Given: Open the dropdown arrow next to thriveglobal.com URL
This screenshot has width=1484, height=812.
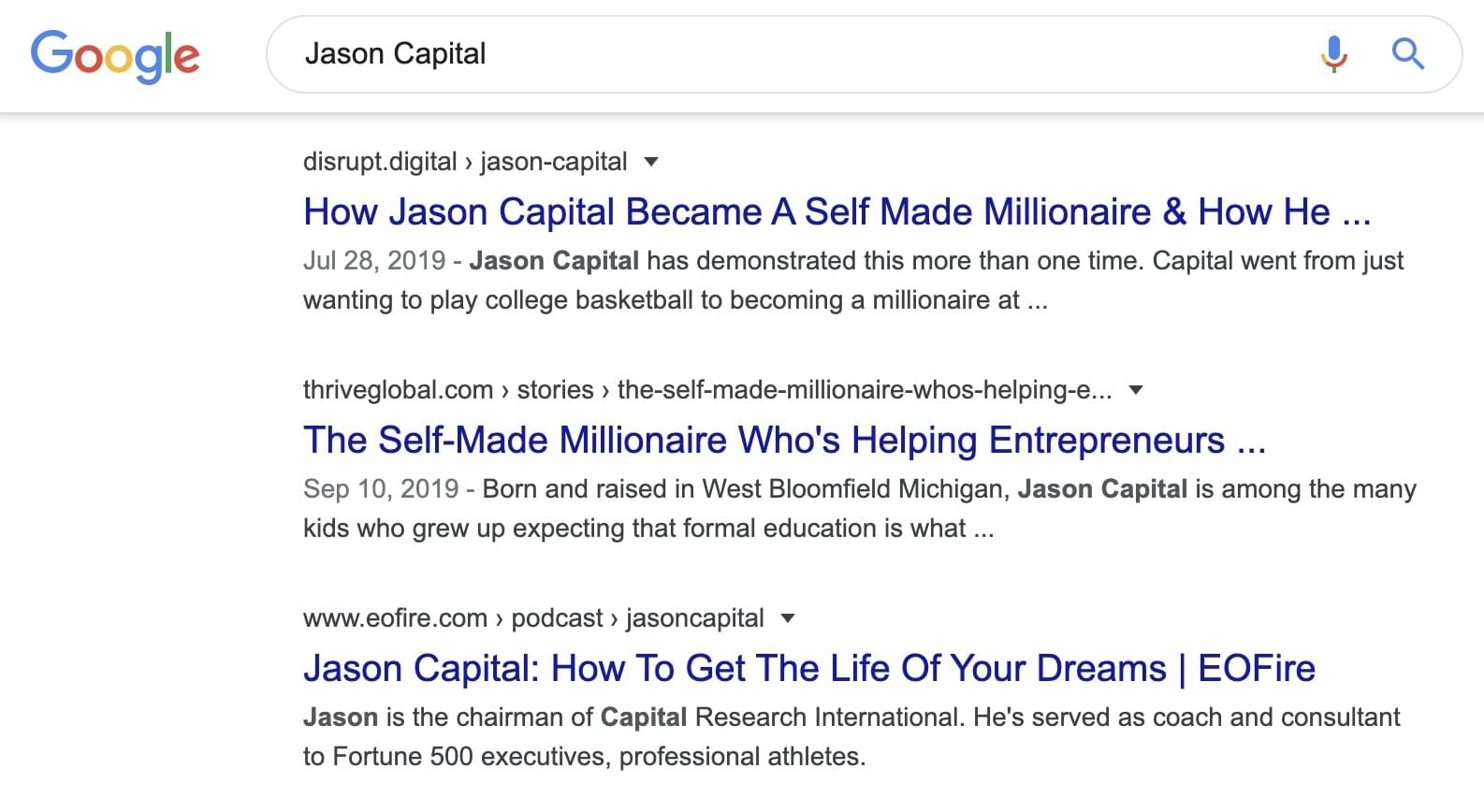Looking at the screenshot, I should [x=1136, y=390].
